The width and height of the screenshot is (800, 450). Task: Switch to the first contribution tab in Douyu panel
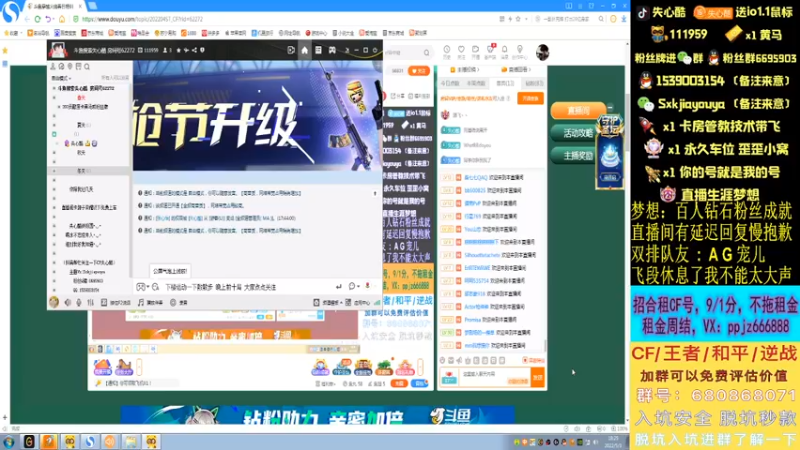click(450, 83)
